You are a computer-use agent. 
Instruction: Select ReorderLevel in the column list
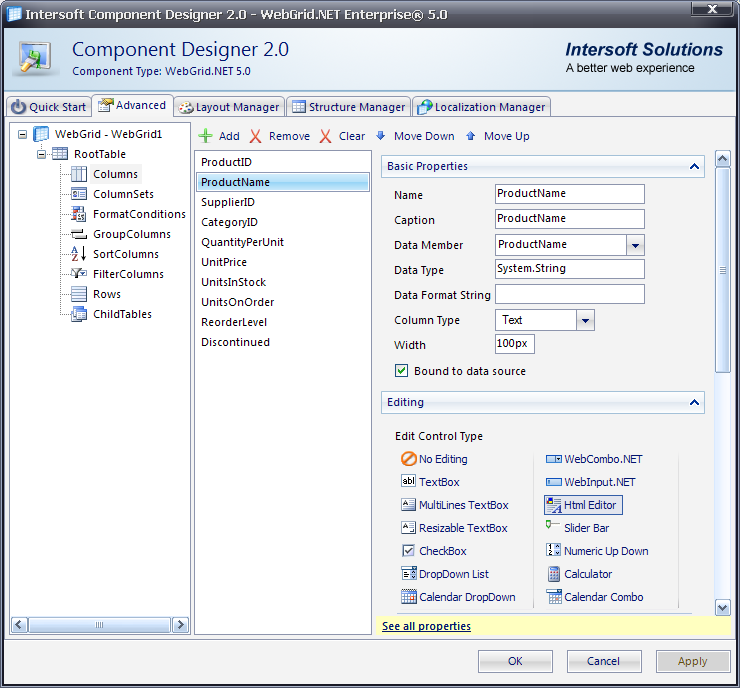click(283, 322)
